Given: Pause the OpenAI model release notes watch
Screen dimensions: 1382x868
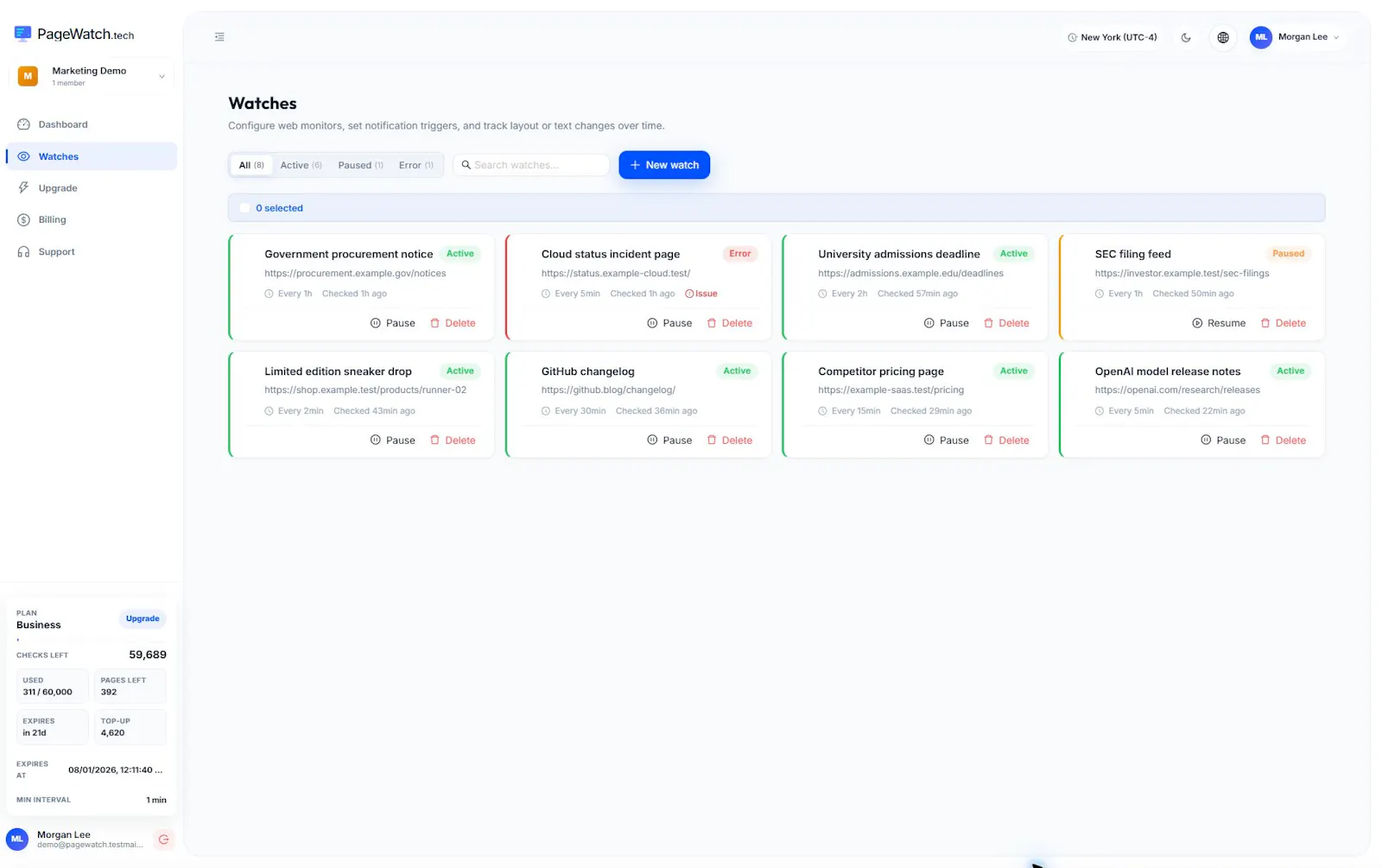Looking at the screenshot, I should (x=1223, y=440).
